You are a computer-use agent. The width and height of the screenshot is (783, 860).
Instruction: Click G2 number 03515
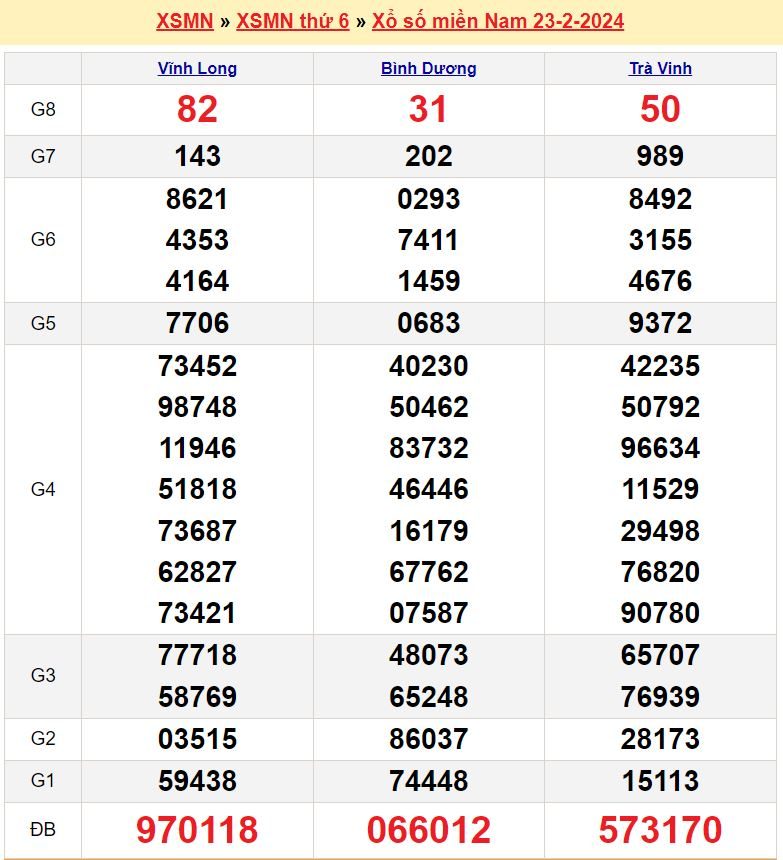[x=197, y=739]
